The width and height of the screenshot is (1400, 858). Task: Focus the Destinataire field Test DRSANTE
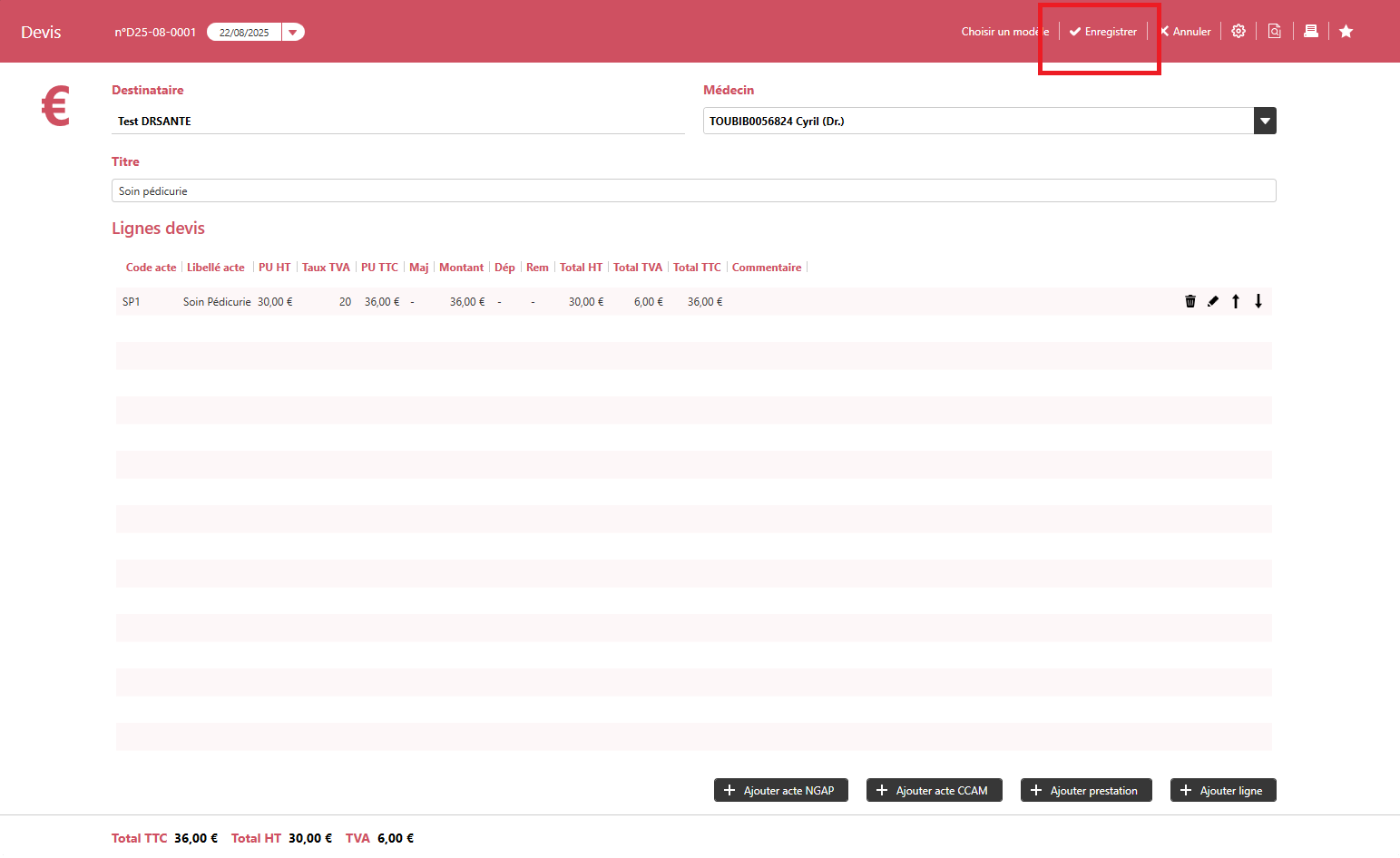click(397, 121)
